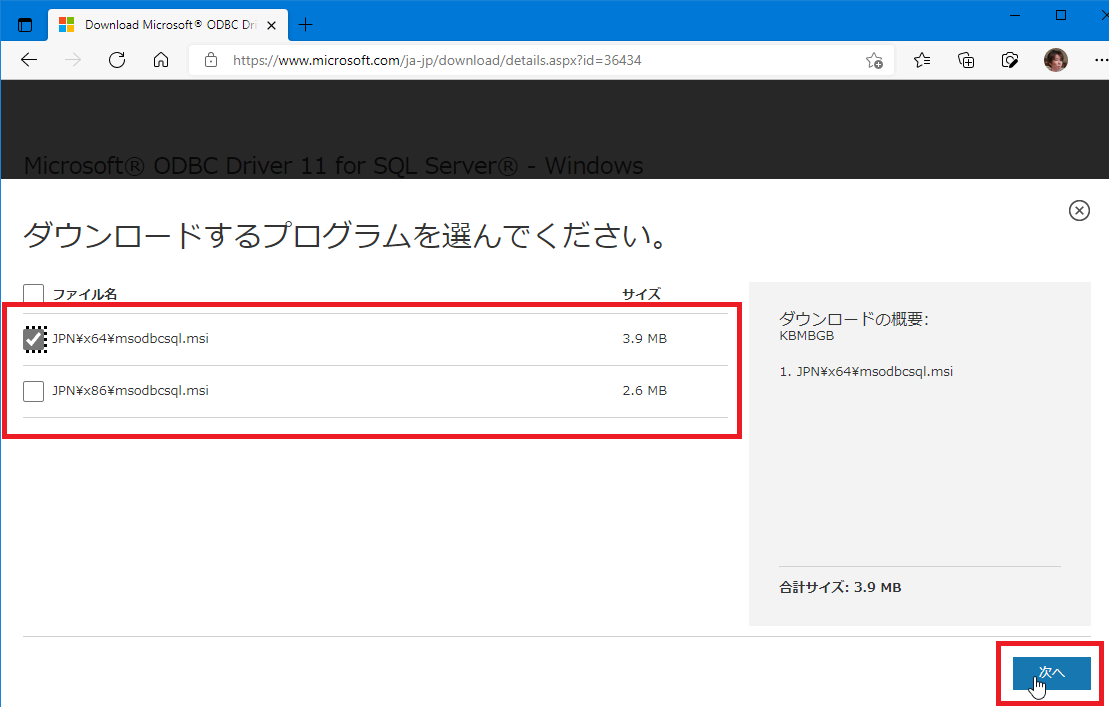Screen dimensions: 1109x707
Task: Close the download selection dialog
Action: coord(1079,210)
